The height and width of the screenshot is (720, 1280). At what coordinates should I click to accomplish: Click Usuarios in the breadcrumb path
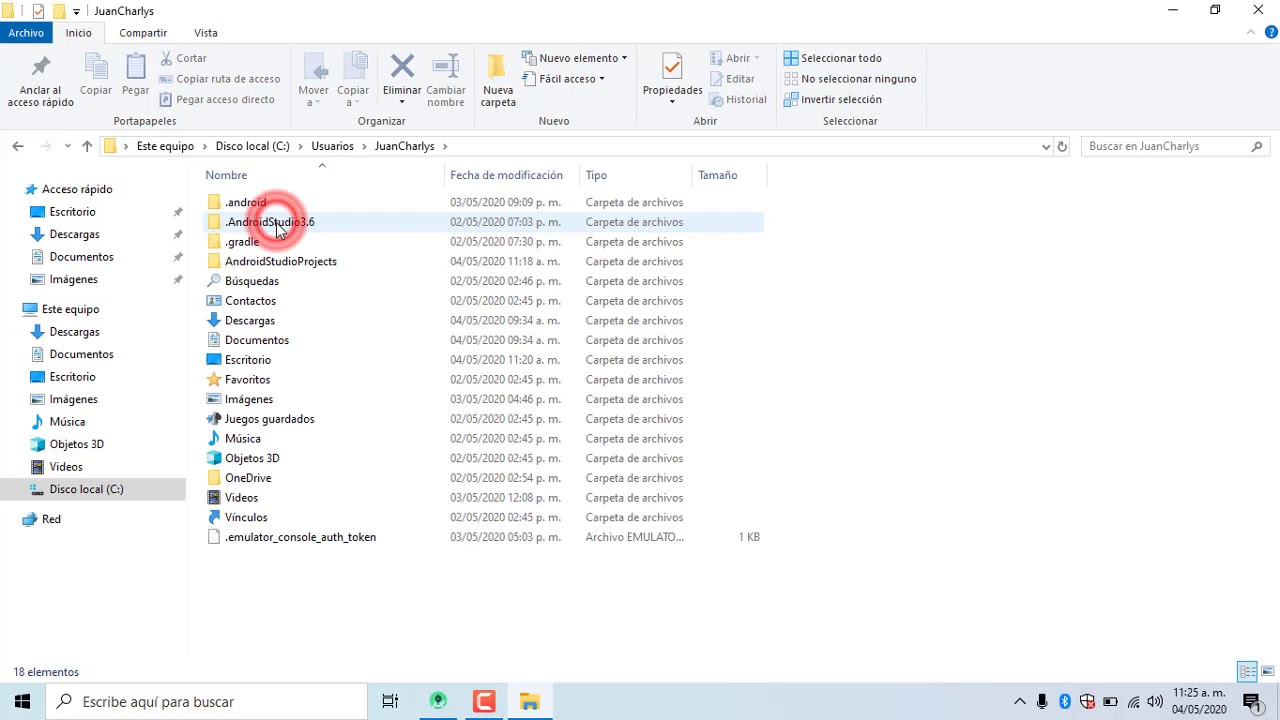(x=332, y=146)
